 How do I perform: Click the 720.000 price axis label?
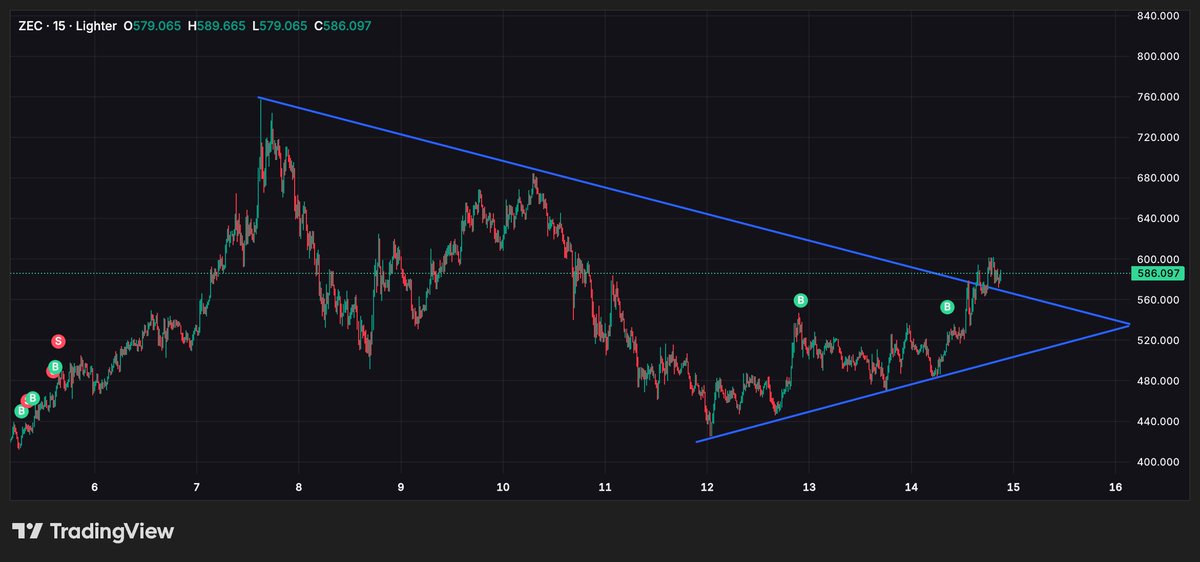tap(1158, 137)
